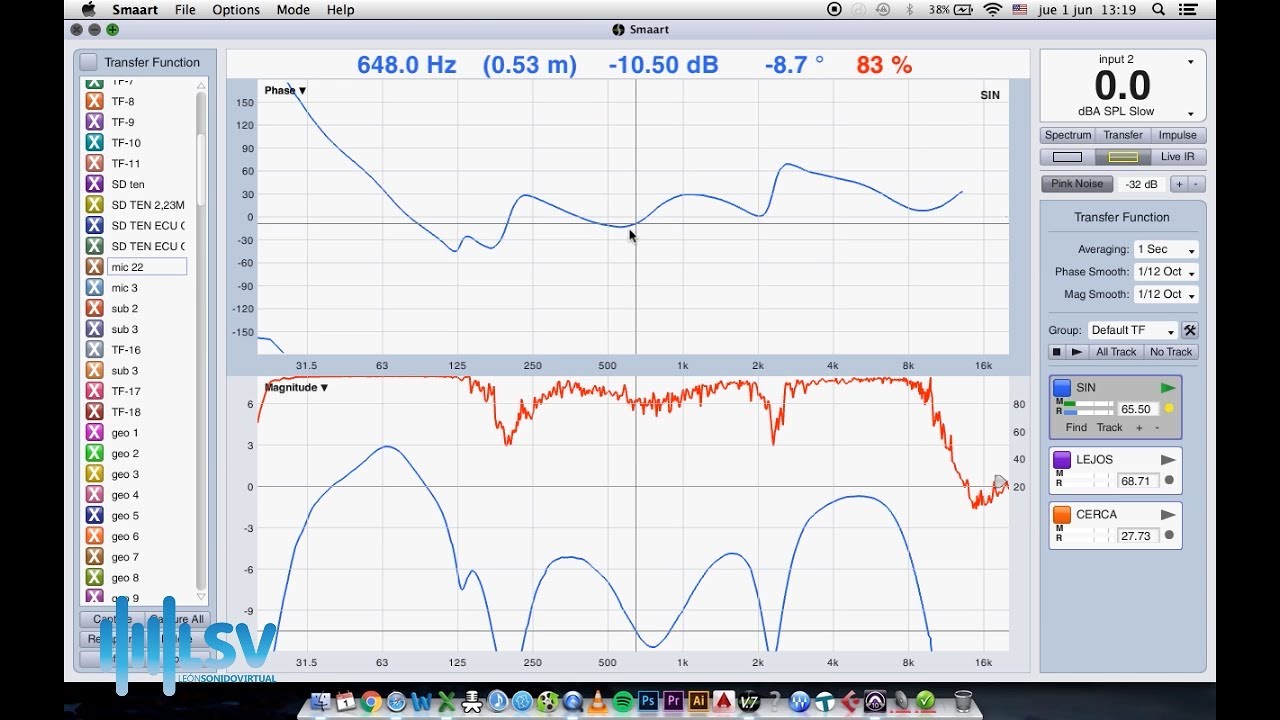
Task: Open measurement settings wrench icon beside Group
Action: (1190, 330)
